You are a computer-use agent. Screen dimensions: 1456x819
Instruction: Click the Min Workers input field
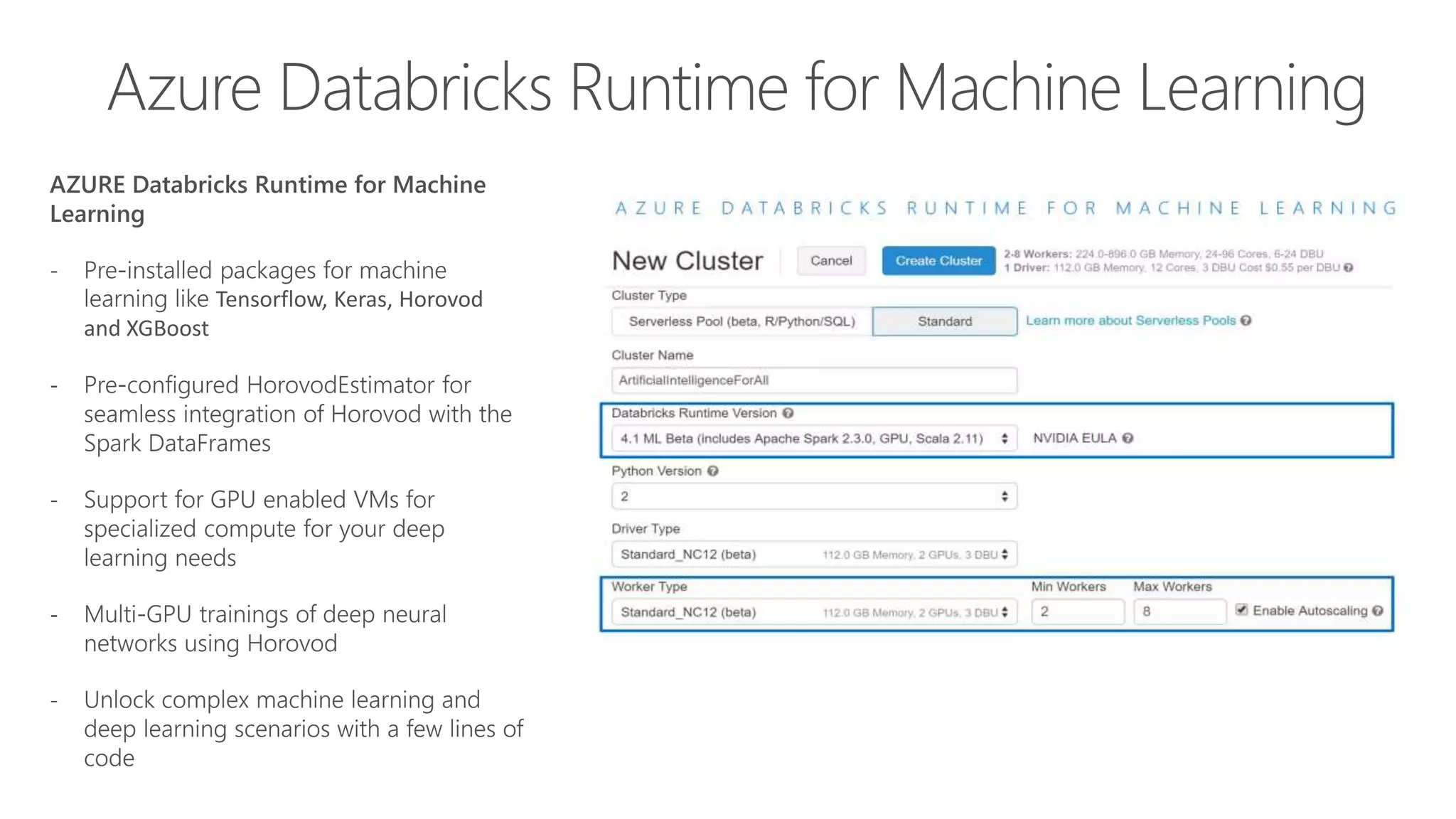coord(1077,611)
